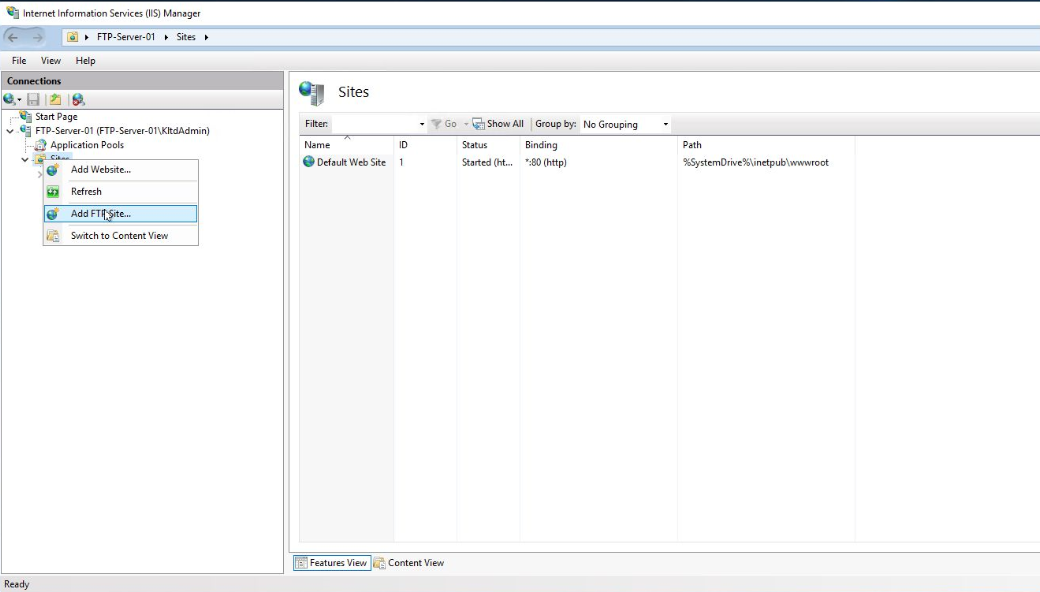Screen dimensions: 1040x592
Task: Select the Application Pools tree item
Action: [x=87, y=145]
